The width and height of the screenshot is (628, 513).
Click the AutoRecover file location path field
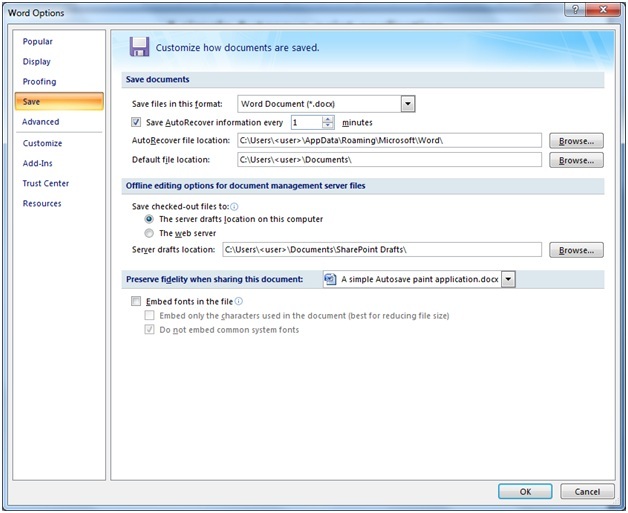coord(389,141)
